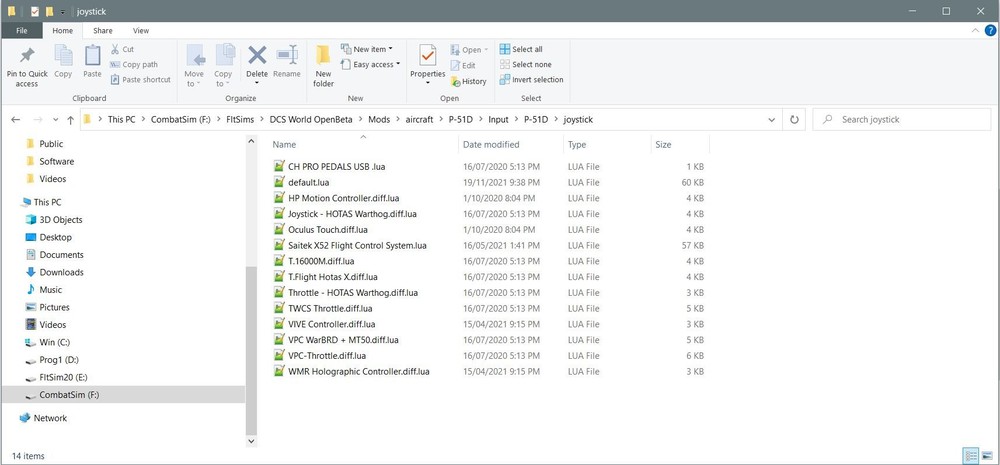Open Desktop in the navigation pane
Viewport: 1000px width, 465px height.
tap(55, 237)
